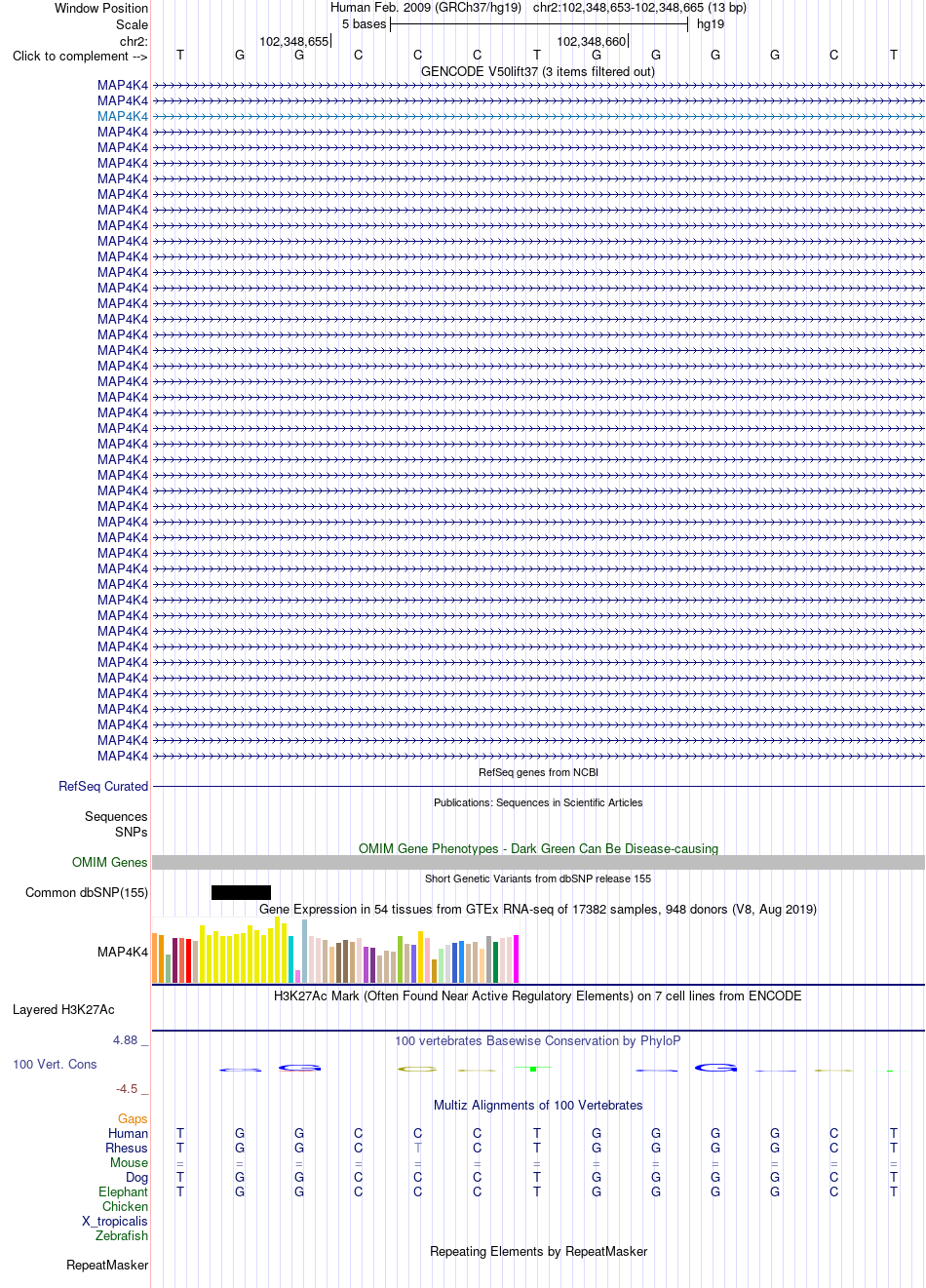The width and height of the screenshot is (926, 1288).
Task: Click 'Click to complement -->' label
Action: coord(80,56)
